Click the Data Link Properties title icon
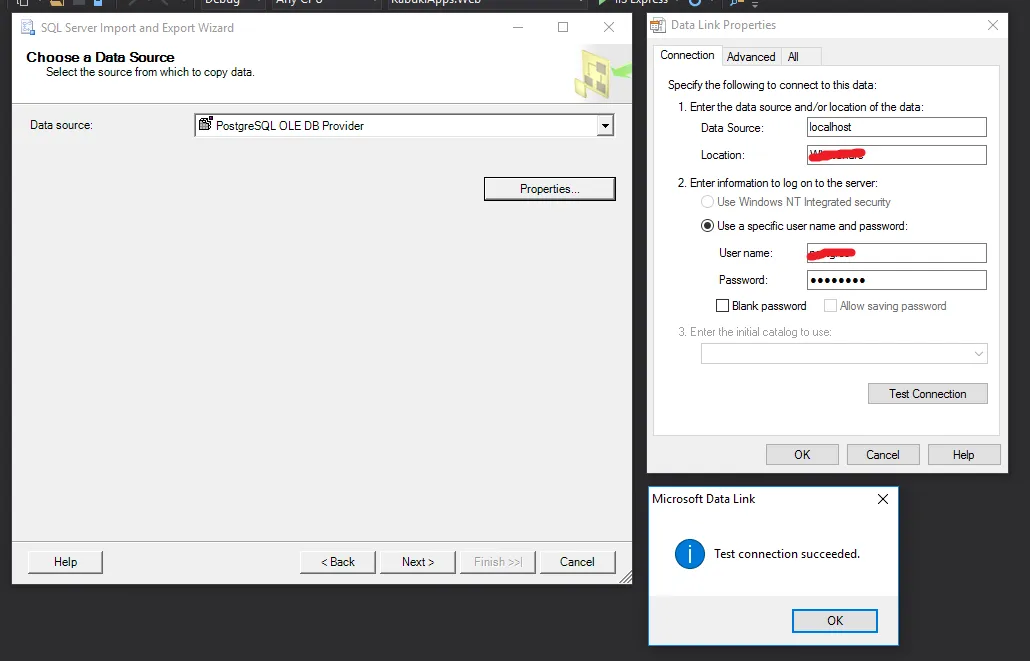 pyautogui.click(x=658, y=26)
